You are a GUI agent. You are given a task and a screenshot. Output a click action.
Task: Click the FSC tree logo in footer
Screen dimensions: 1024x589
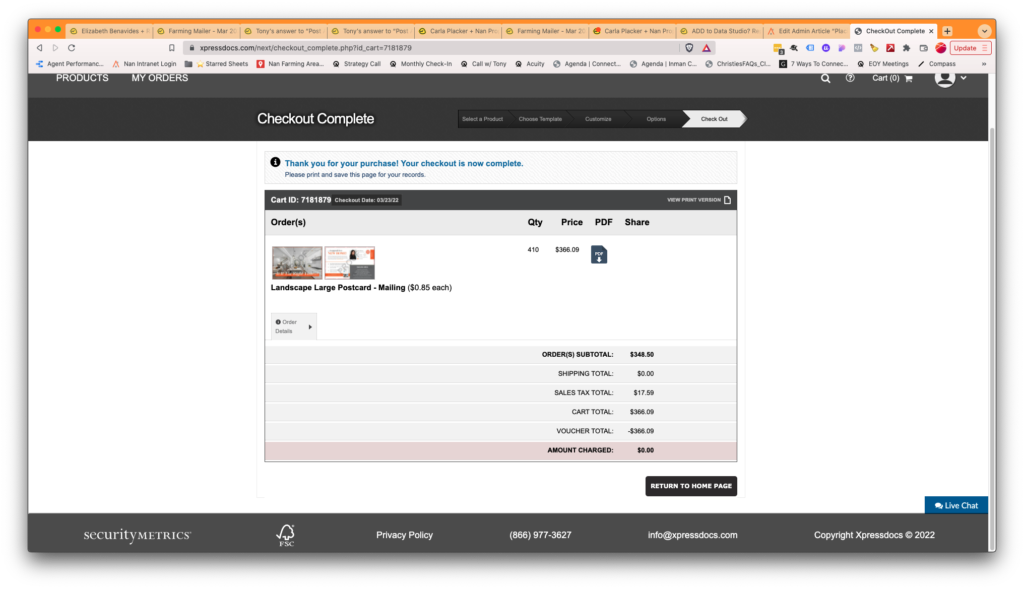286,535
